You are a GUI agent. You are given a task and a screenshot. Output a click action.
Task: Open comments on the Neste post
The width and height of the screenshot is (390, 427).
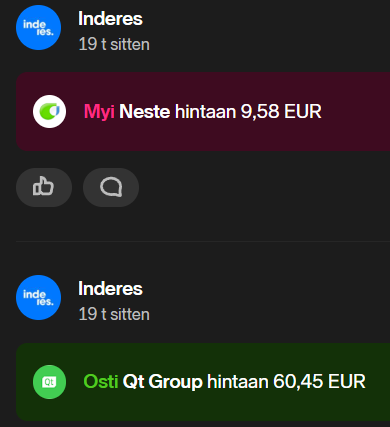tap(111, 187)
